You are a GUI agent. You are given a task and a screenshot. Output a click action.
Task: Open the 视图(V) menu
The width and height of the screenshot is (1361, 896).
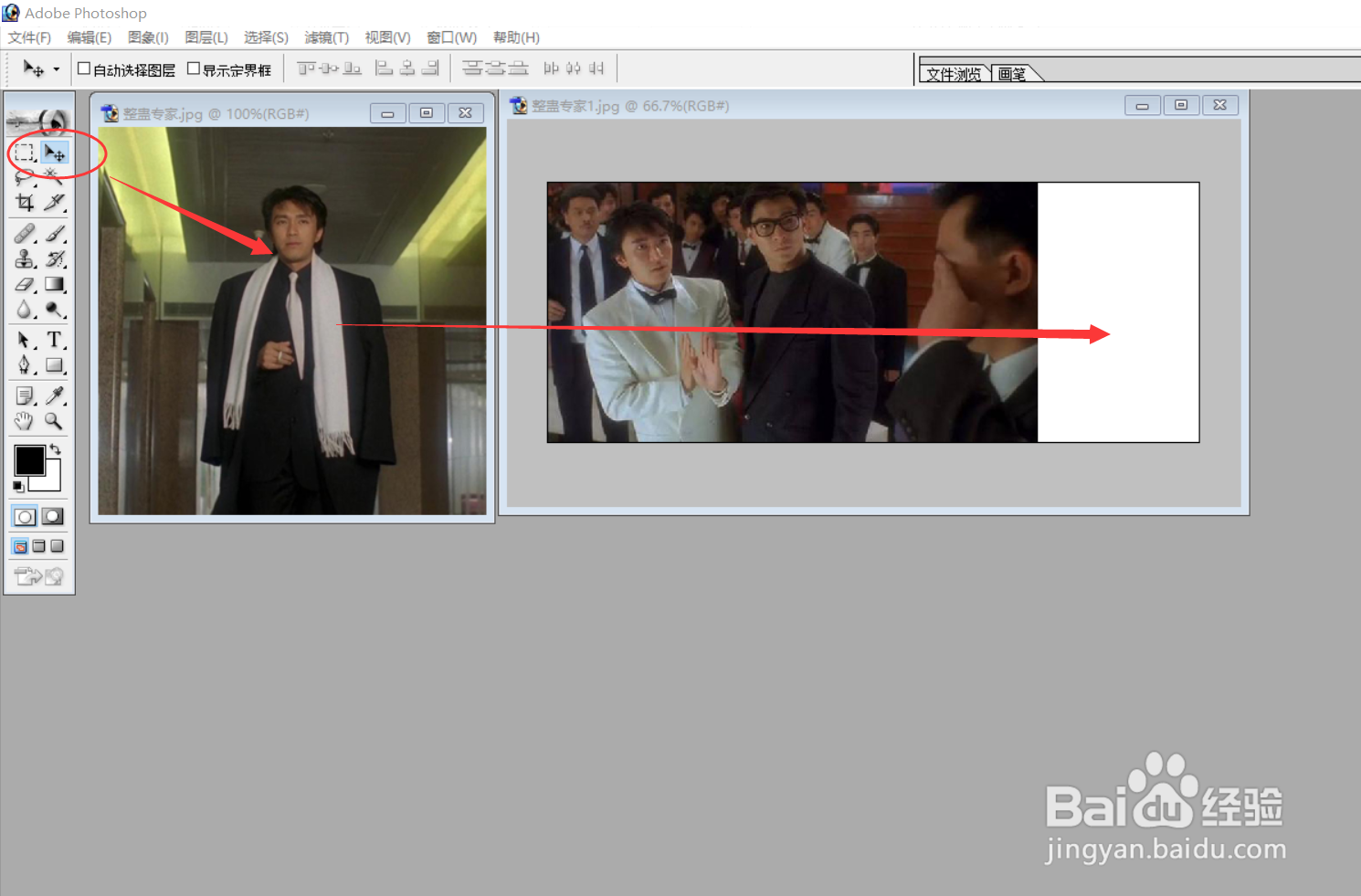[x=387, y=37]
